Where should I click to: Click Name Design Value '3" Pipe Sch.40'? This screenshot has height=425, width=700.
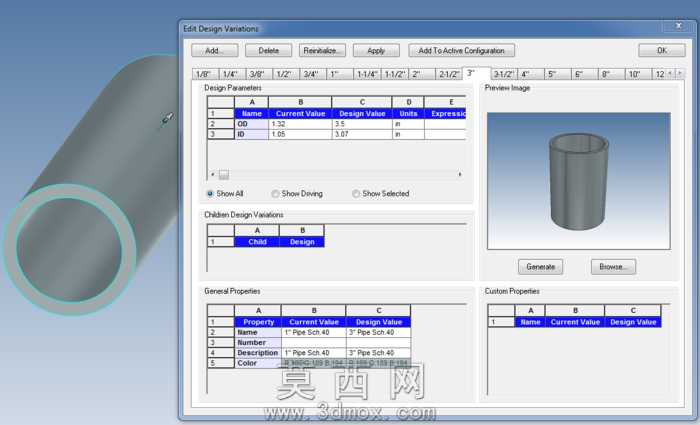point(378,333)
